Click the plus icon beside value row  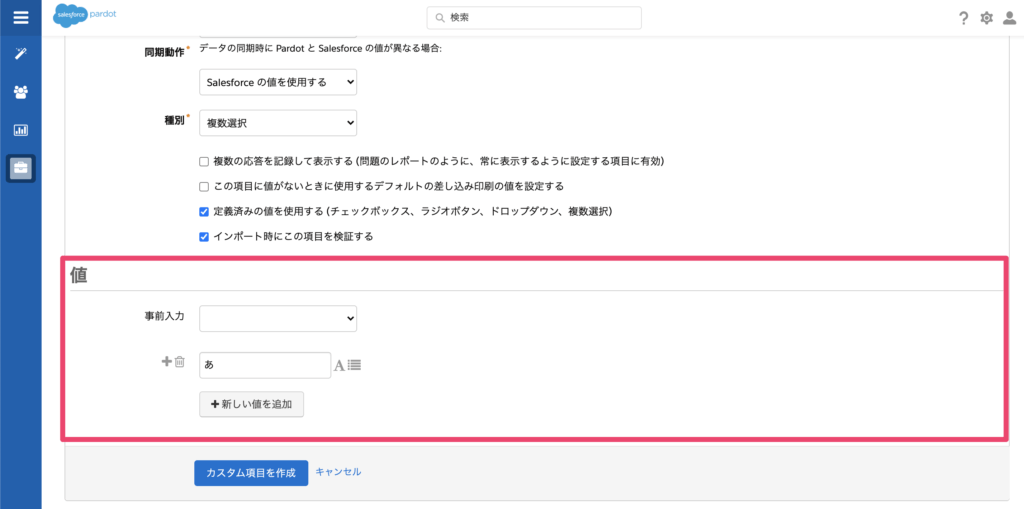[x=167, y=362]
